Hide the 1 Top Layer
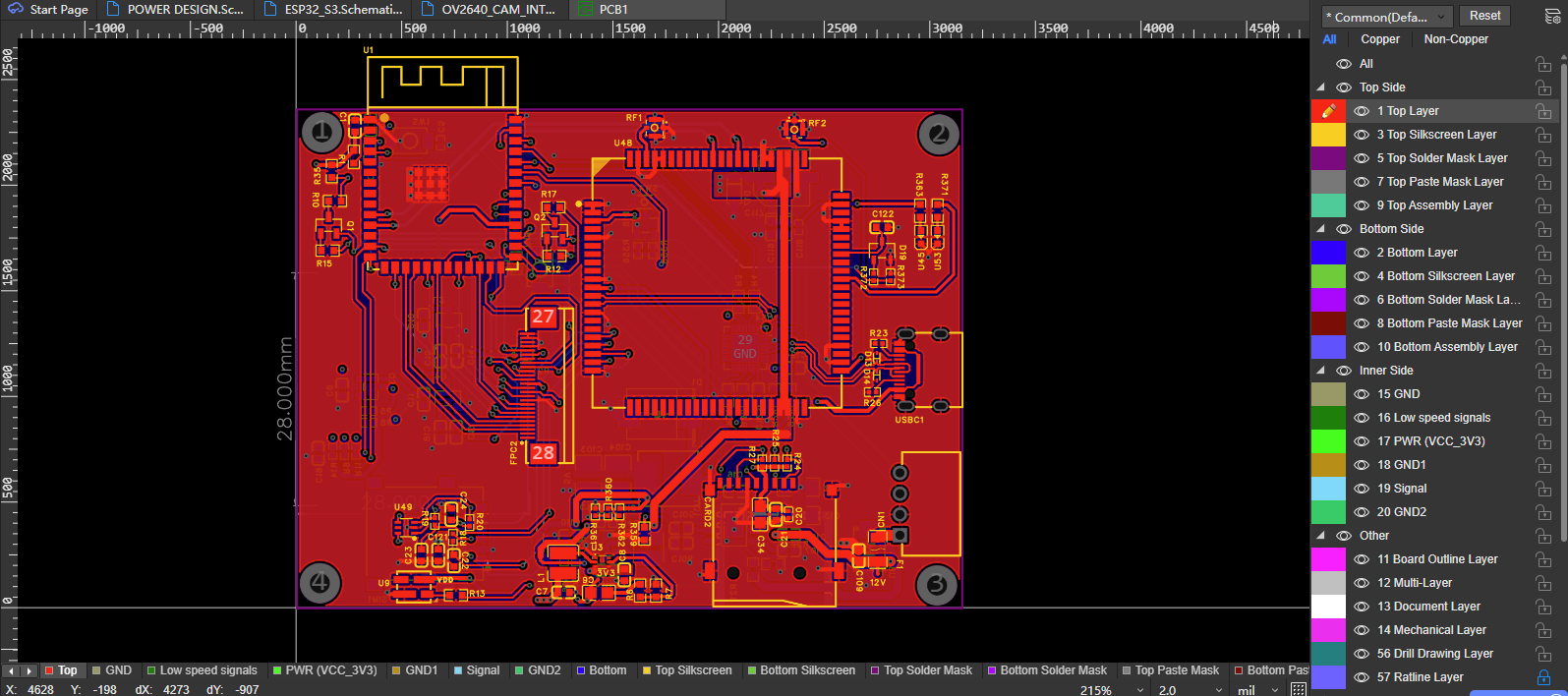 1362,111
